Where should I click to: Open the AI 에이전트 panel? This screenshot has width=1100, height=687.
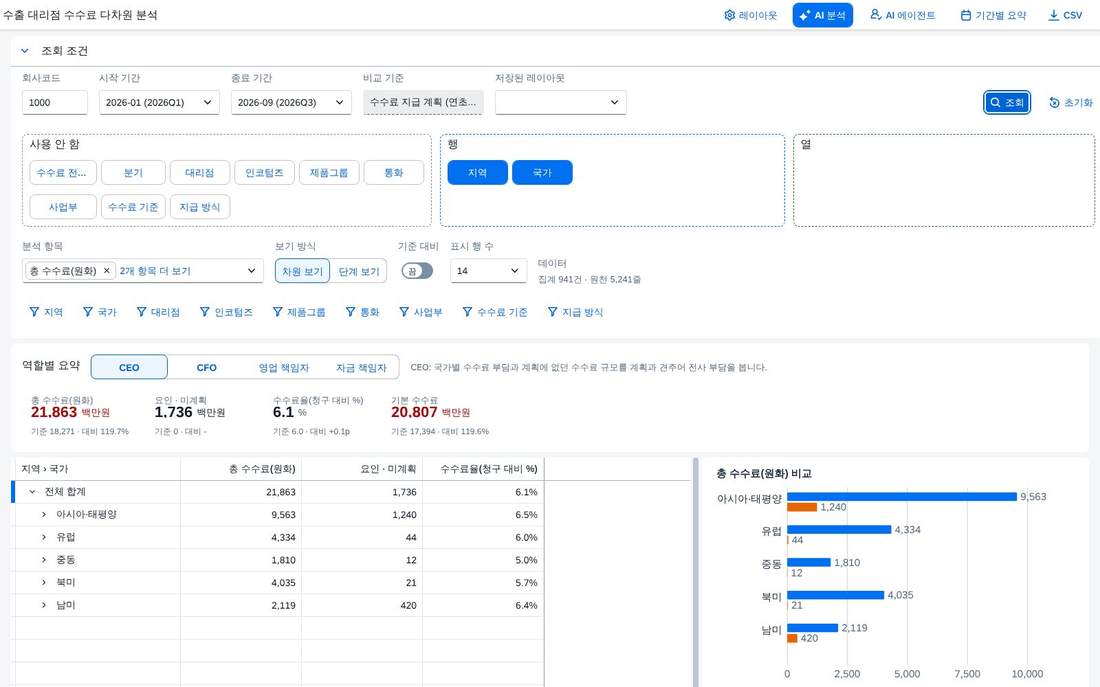coord(902,15)
